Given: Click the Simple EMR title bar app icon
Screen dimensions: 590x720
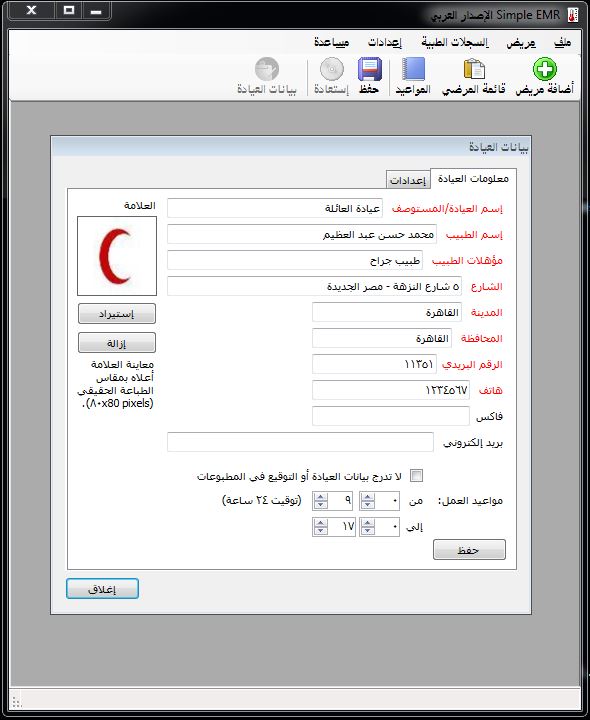Looking at the screenshot, I should coord(573,15).
